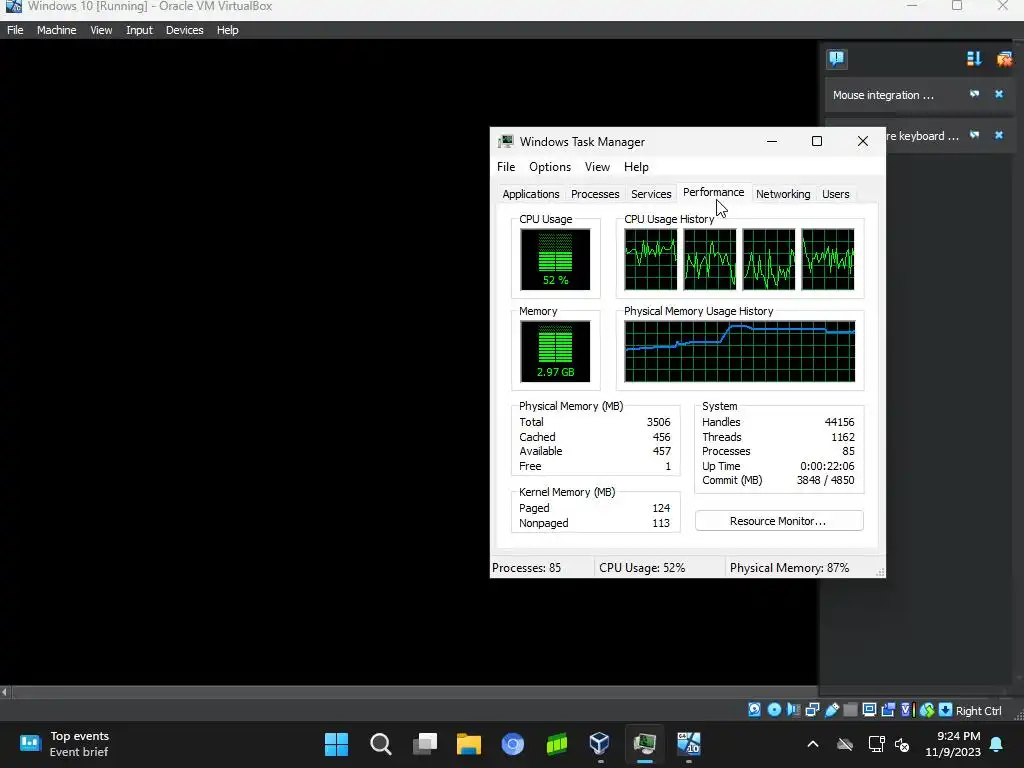Open File Explorer from the taskbar
Image resolution: width=1024 pixels, height=768 pixels.
pos(468,744)
